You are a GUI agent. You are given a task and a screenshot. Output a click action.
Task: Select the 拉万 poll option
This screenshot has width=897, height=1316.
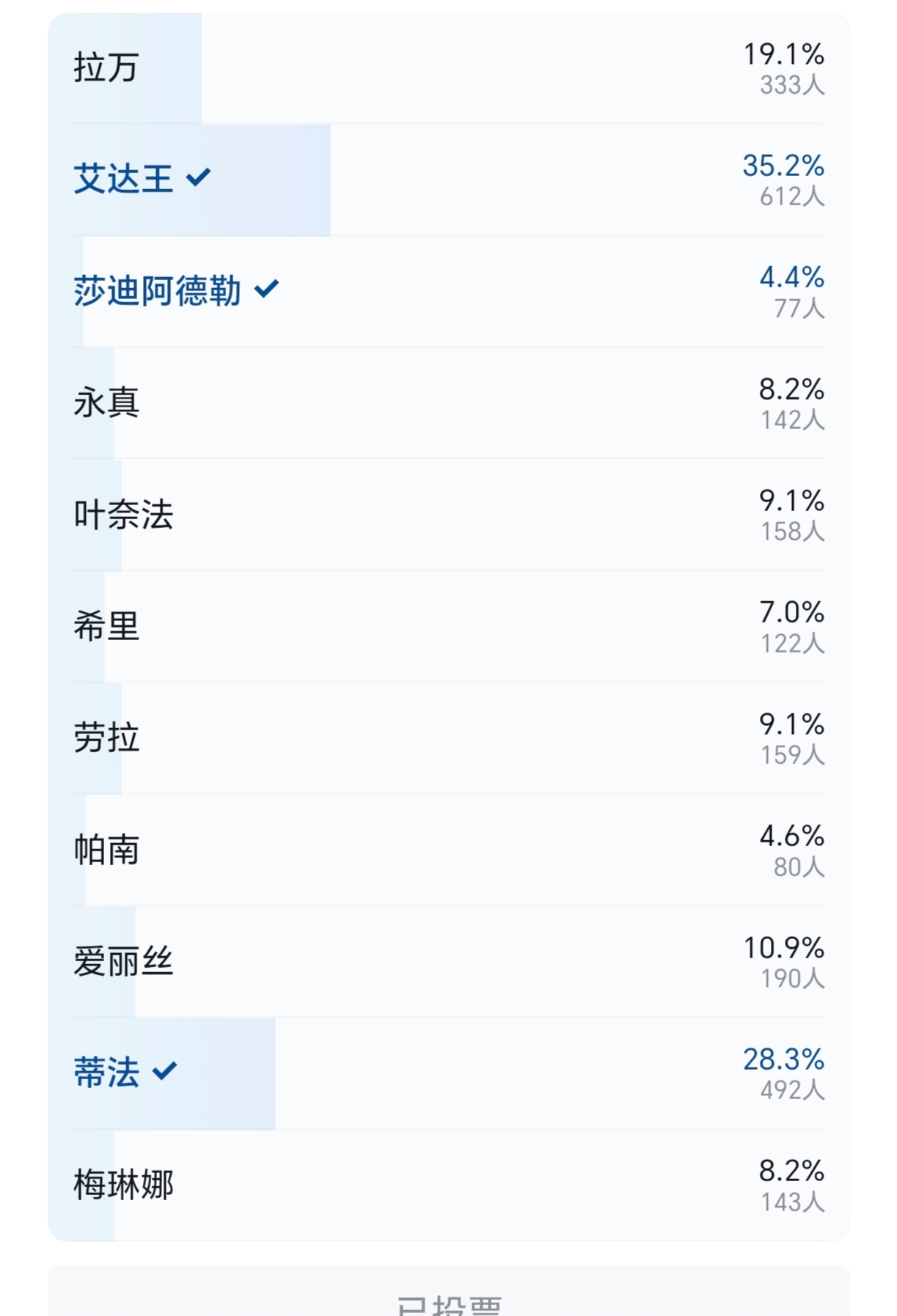pos(449,68)
